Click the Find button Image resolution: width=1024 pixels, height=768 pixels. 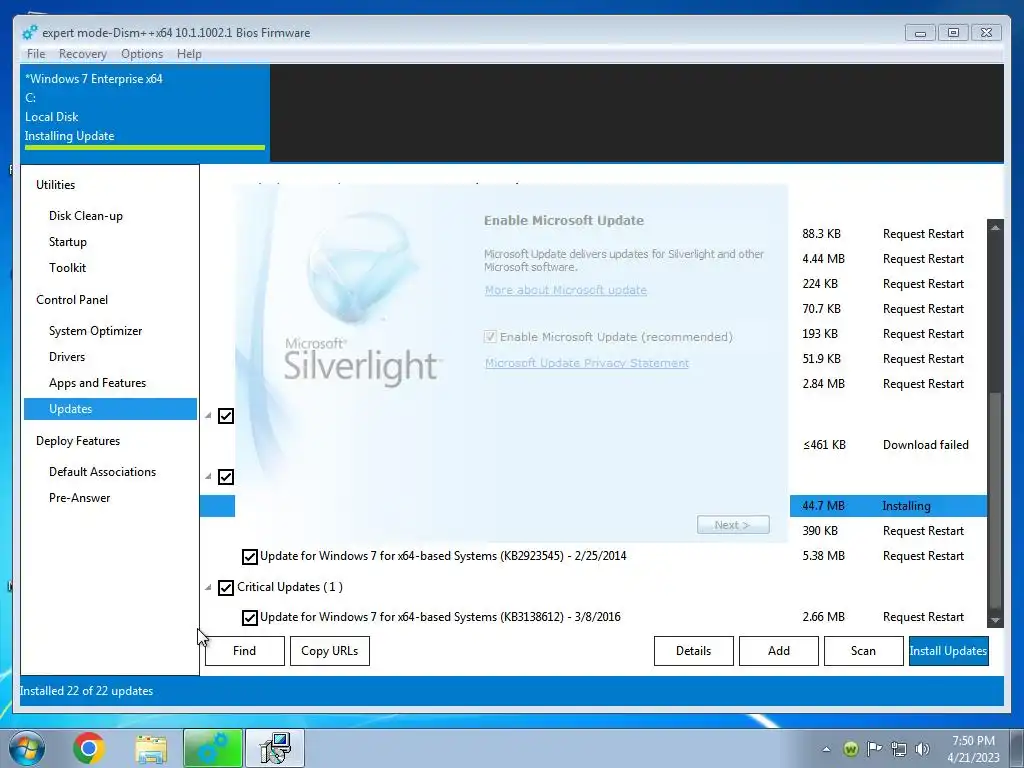245,651
